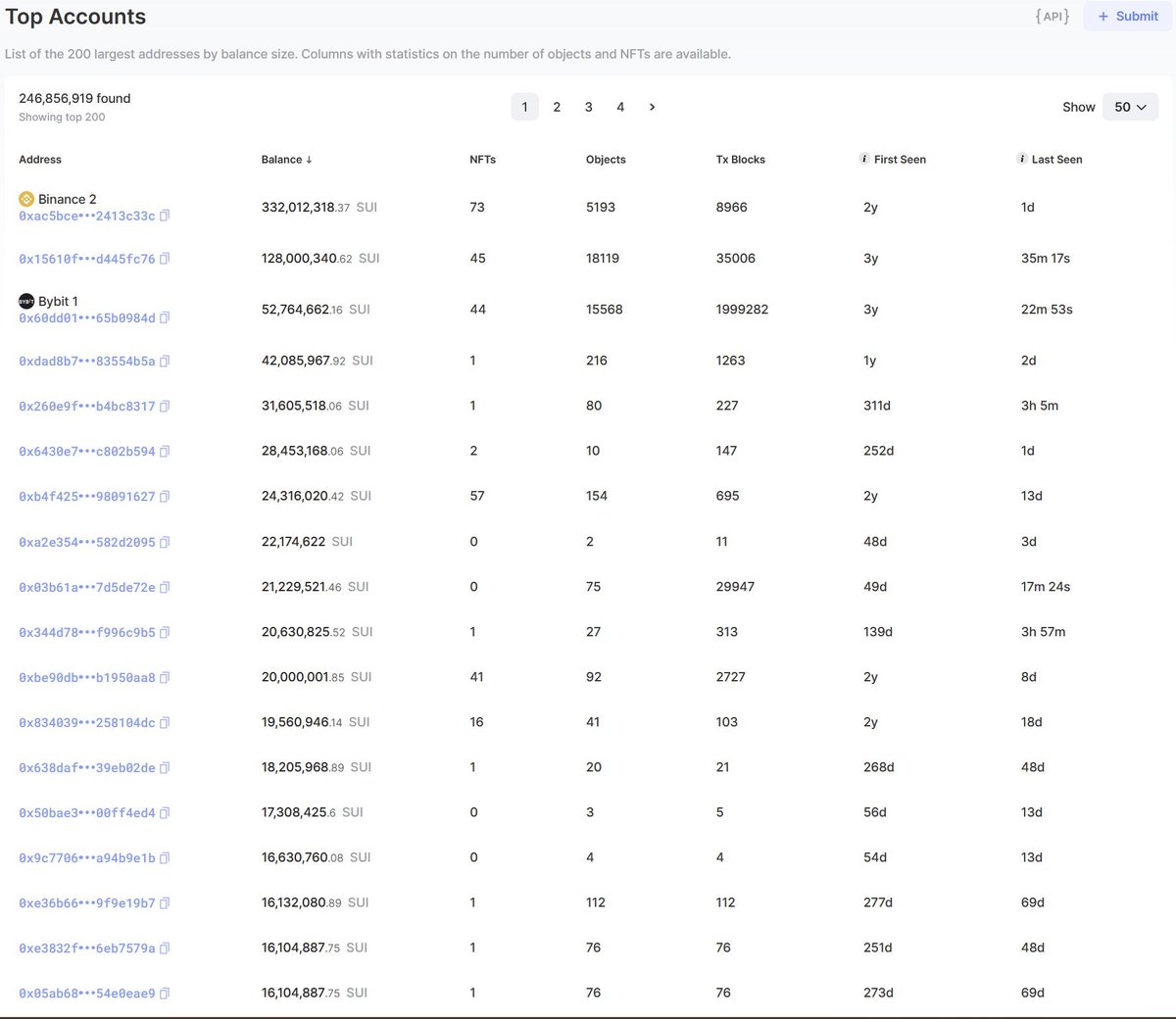
Task: Click the Binance logo icon
Action: coord(26,199)
